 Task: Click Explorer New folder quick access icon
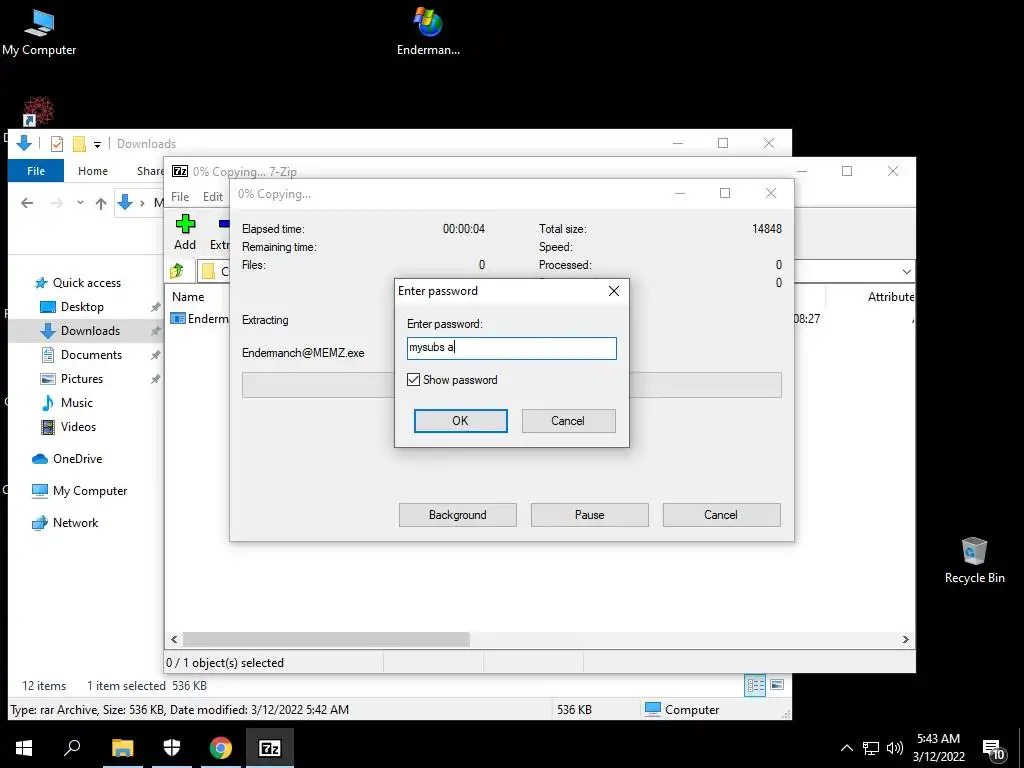click(79, 144)
